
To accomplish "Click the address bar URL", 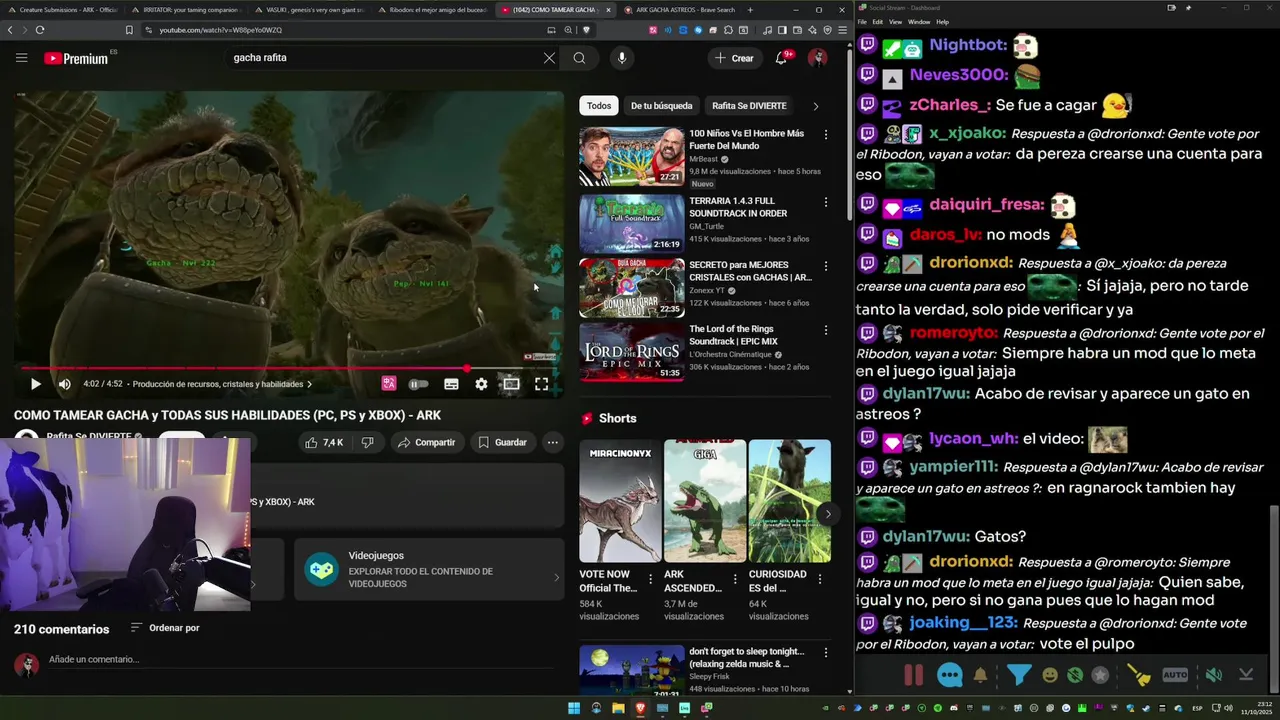I will pyautogui.click(x=221, y=30).
